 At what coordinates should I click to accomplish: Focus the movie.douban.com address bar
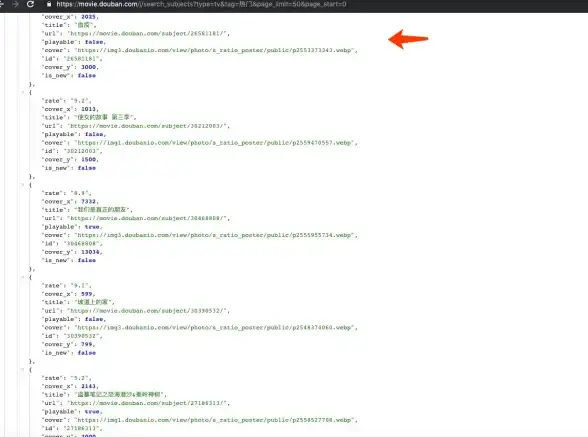[201, 5]
